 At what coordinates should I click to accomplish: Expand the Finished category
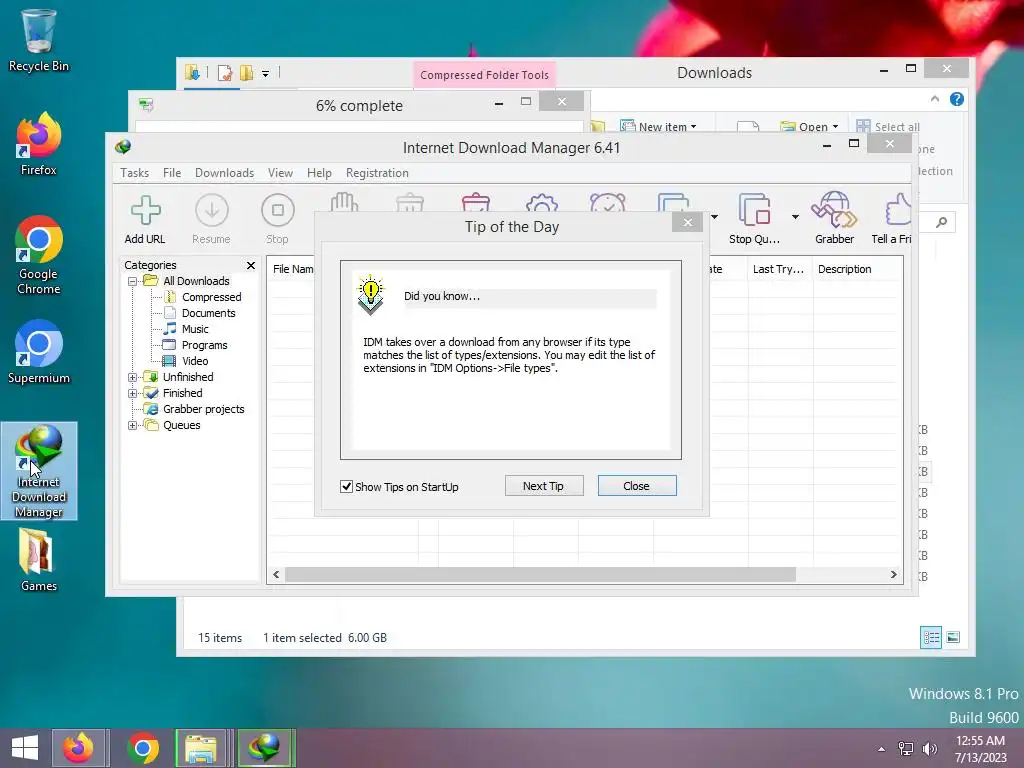(133, 394)
